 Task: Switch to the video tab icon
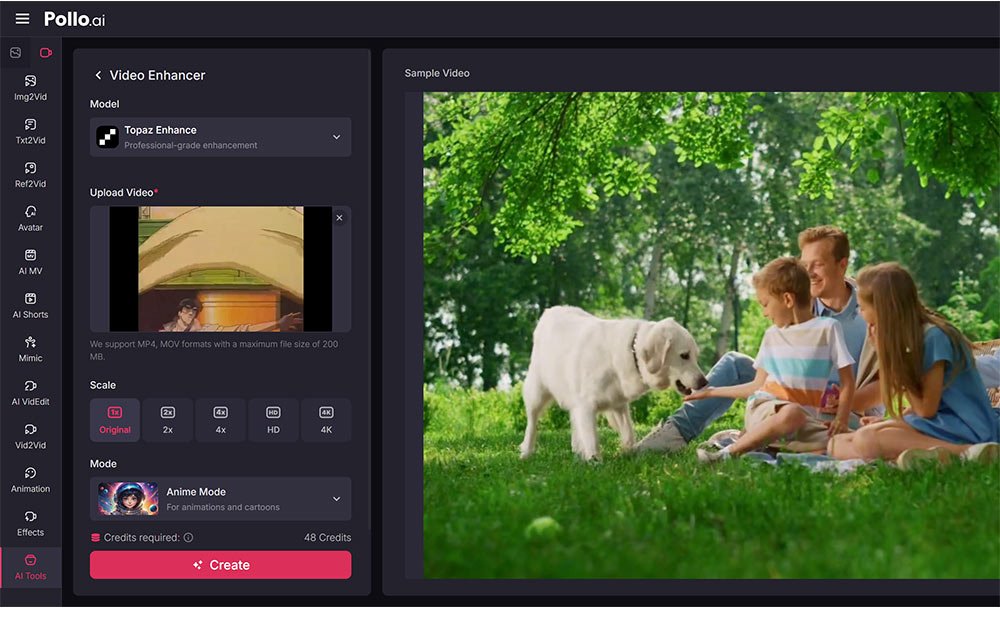pos(45,53)
